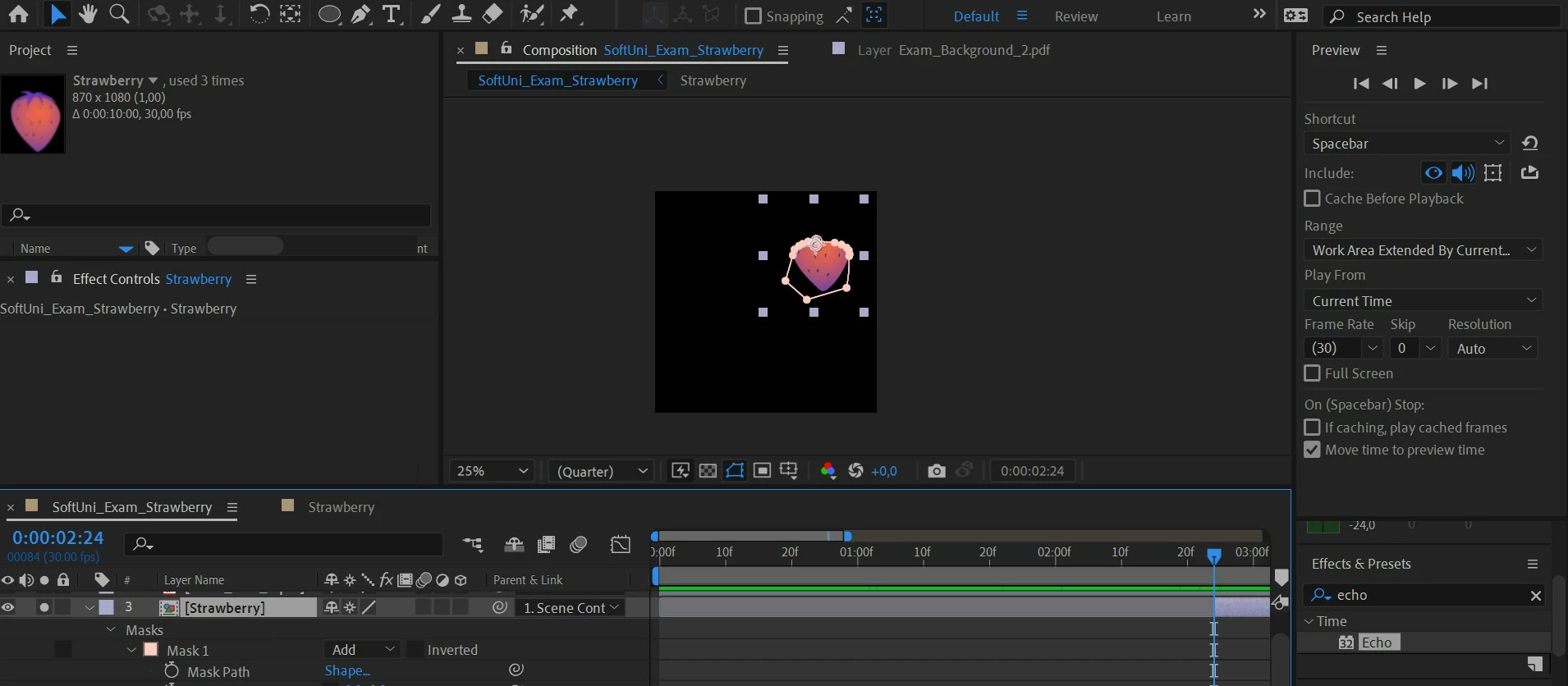The height and width of the screenshot is (686, 1568).
Task: Open the Quarter resolution dropdown
Action: tap(602, 471)
